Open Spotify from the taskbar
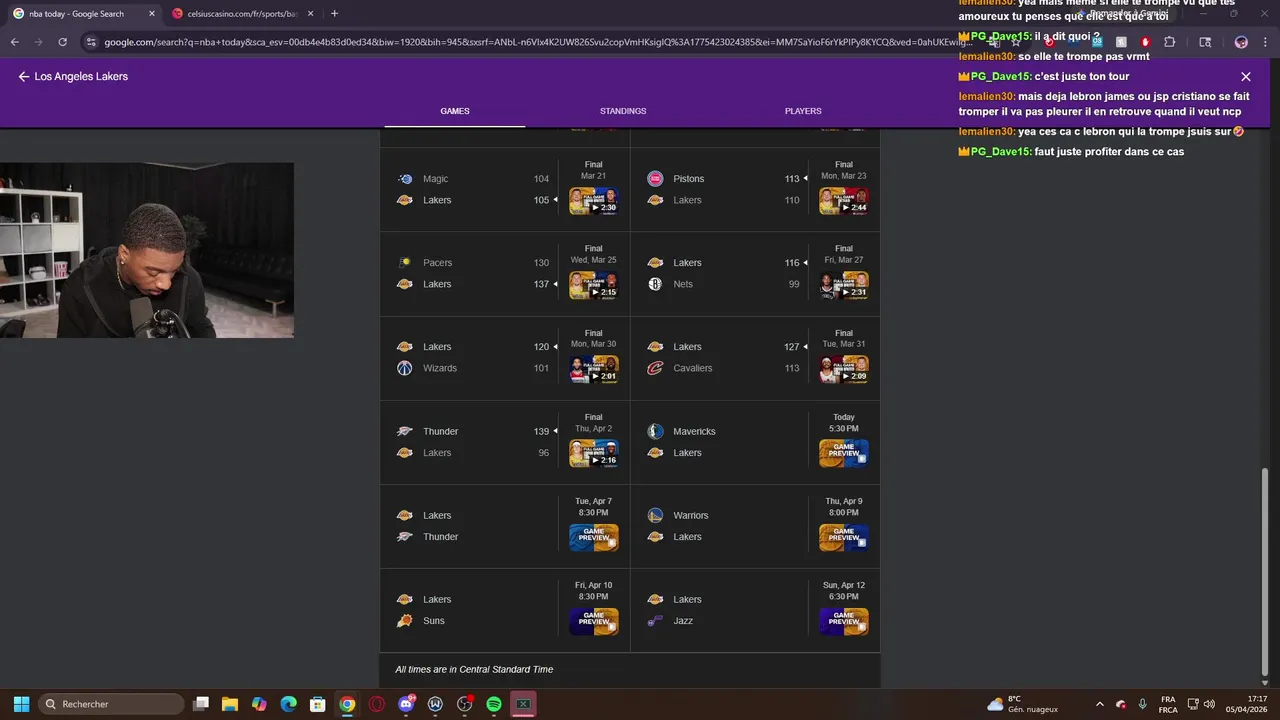This screenshot has width=1280, height=720. [494, 704]
